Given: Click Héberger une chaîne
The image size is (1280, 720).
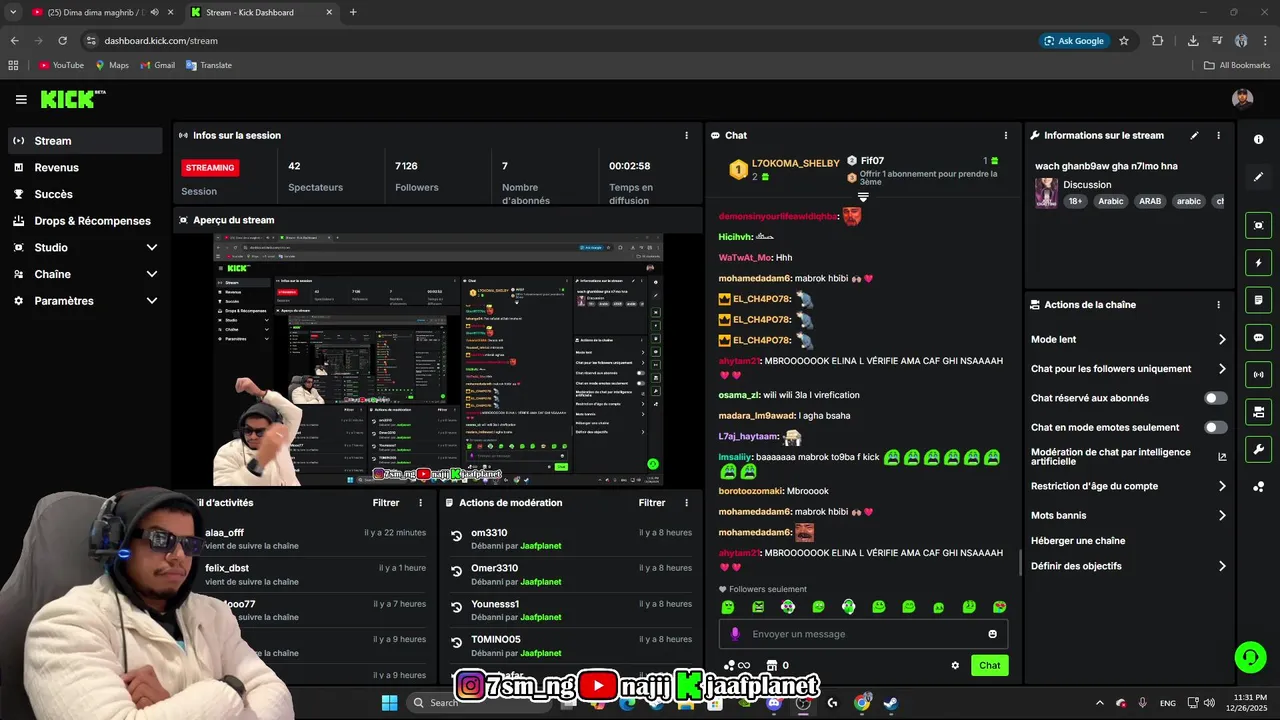Looking at the screenshot, I should [1078, 541].
